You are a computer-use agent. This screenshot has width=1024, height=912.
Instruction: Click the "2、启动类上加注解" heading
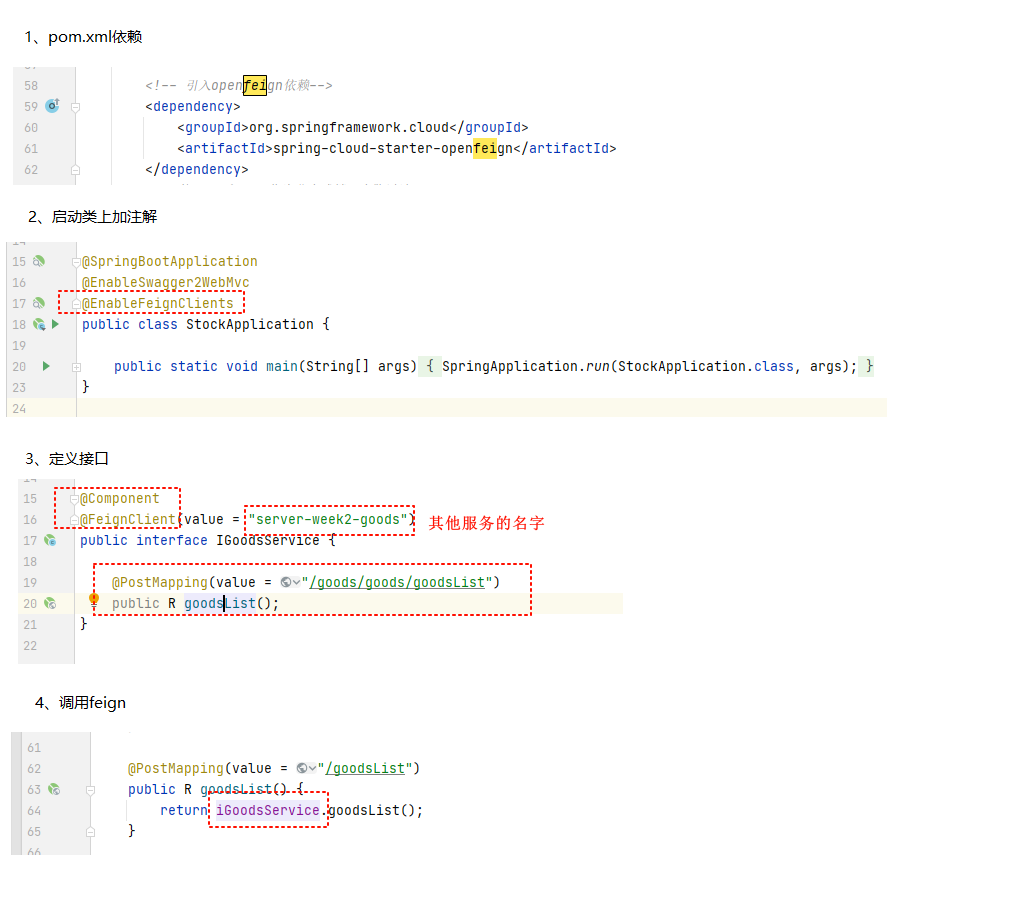pos(93,217)
